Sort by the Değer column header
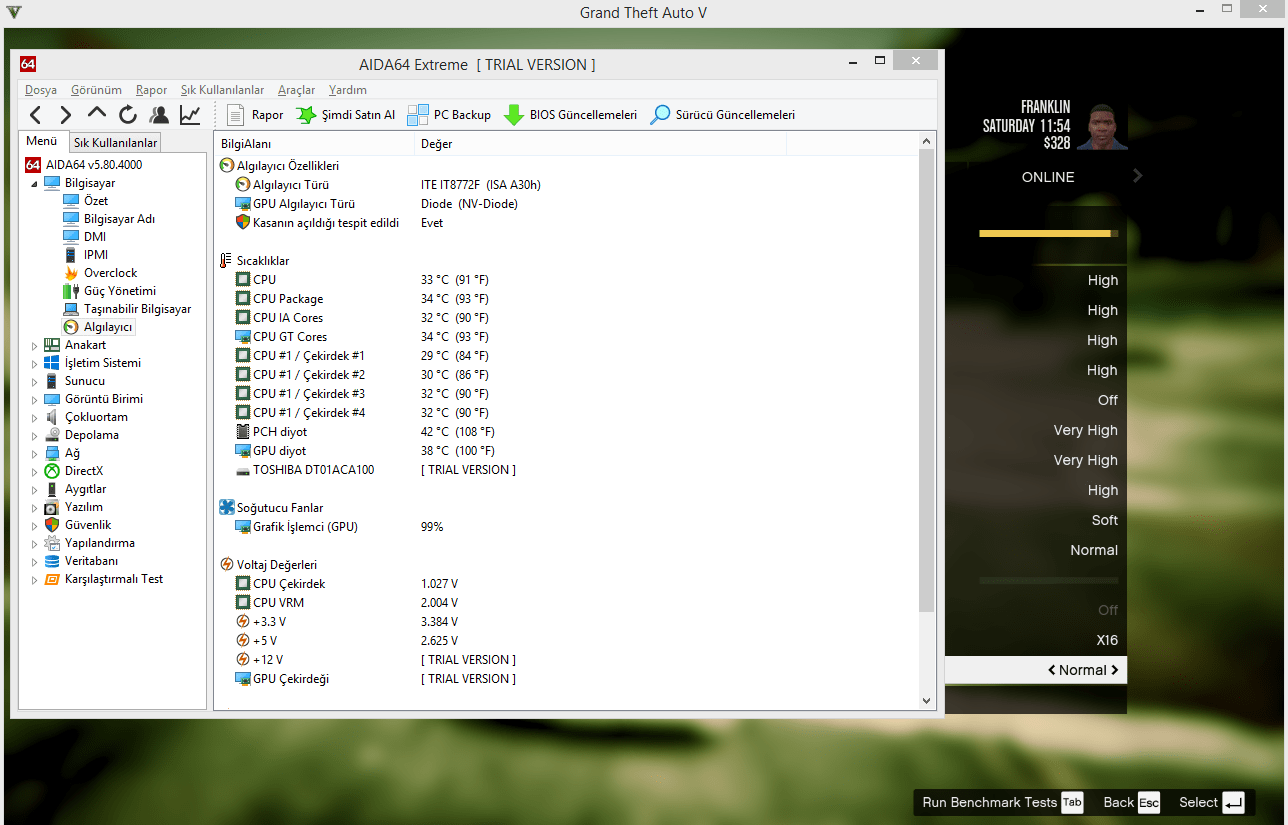Screen dimensions: 1288x825 pyautogui.click(x=600, y=144)
